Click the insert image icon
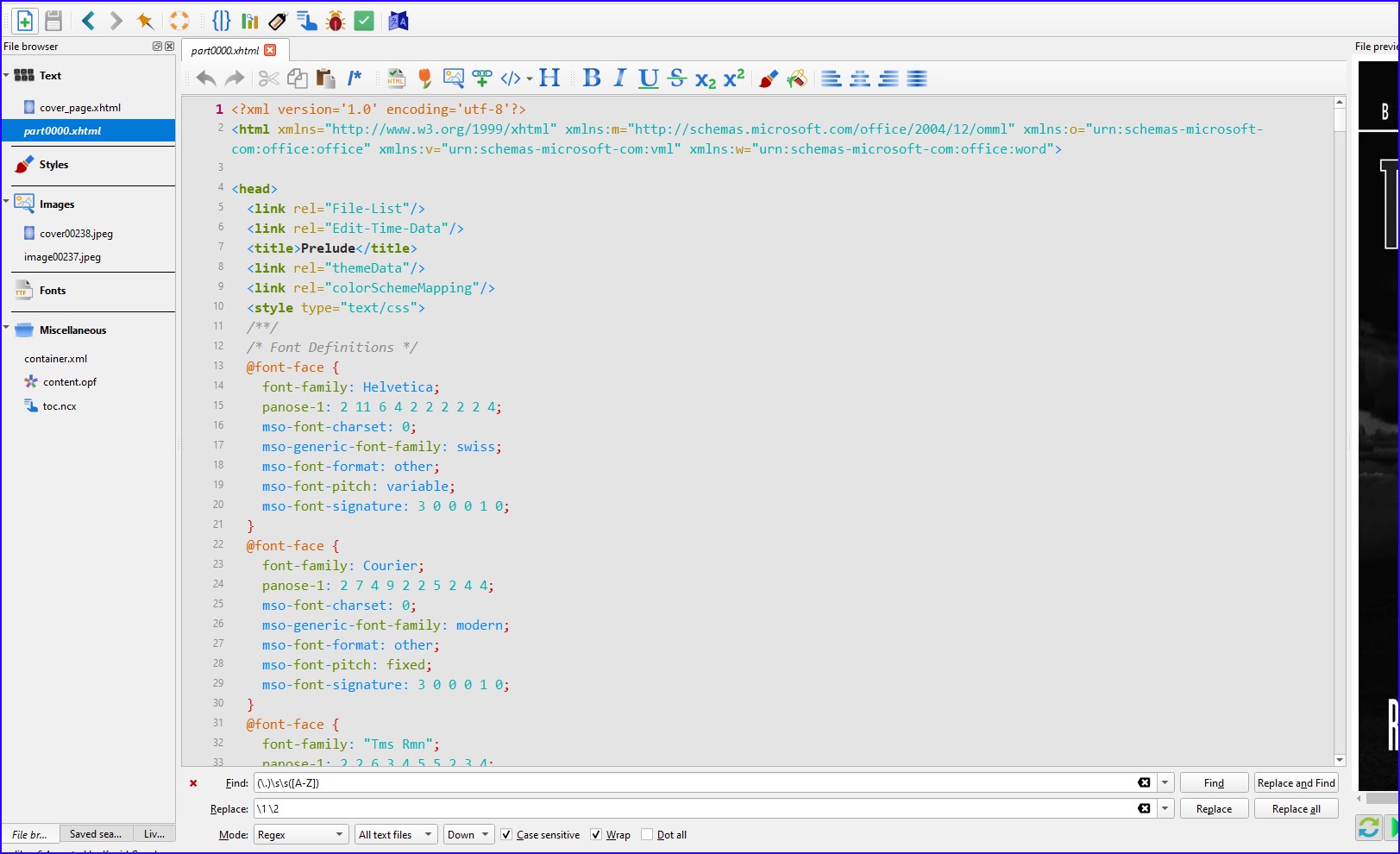The image size is (1400, 854). click(453, 78)
